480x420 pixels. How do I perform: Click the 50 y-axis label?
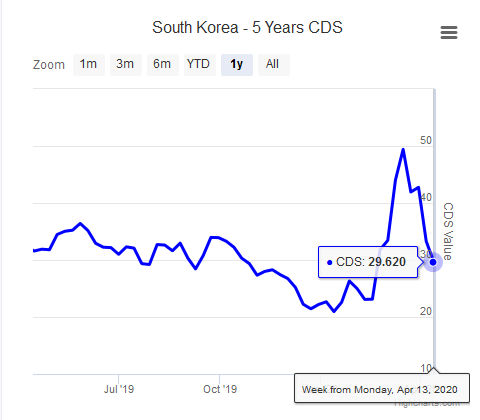pyautogui.click(x=426, y=140)
